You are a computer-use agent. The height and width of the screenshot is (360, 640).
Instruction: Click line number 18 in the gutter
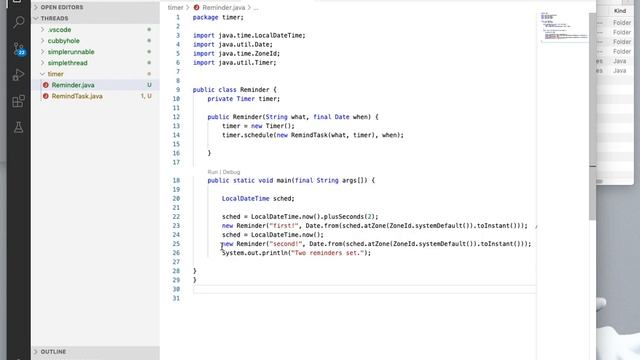[x=176, y=180]
